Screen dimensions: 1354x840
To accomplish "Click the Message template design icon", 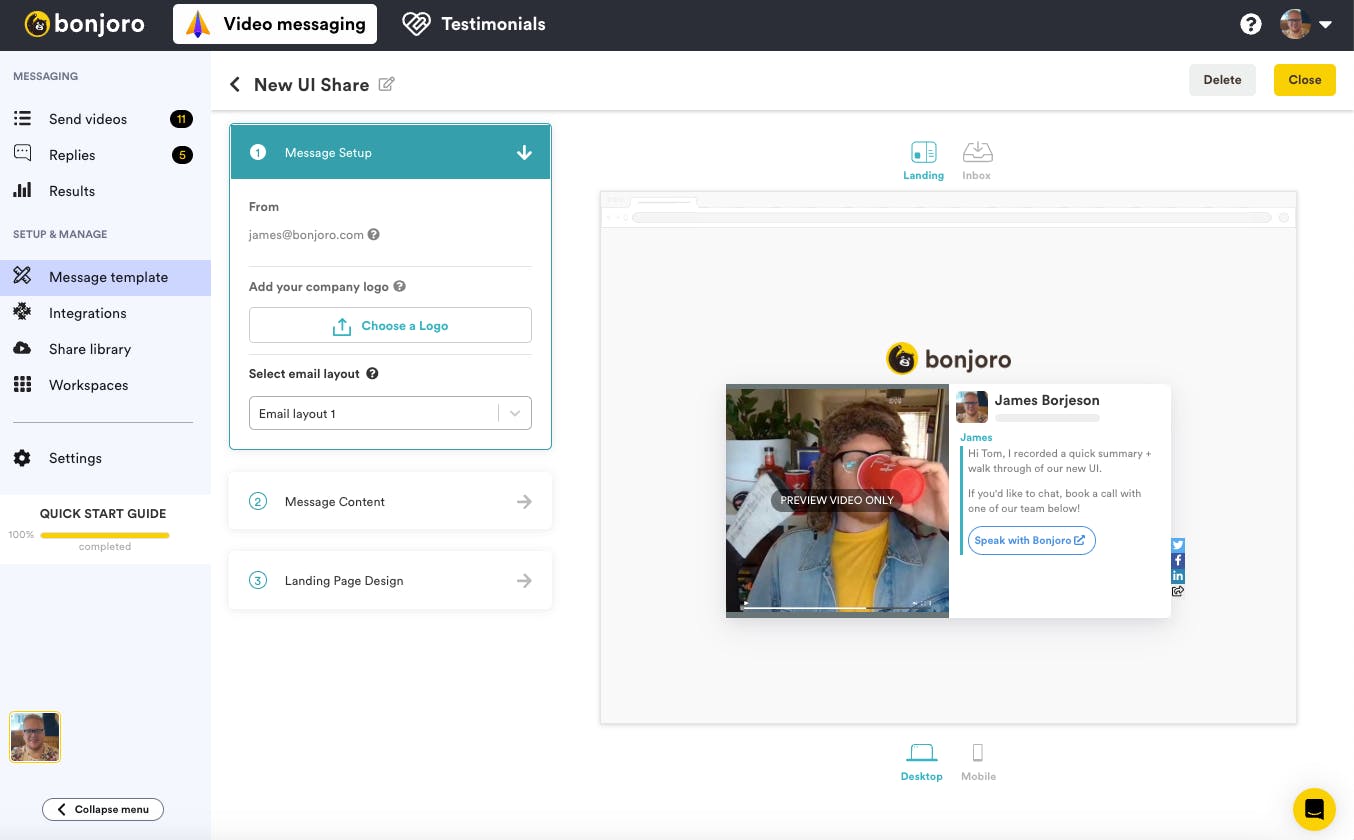I will [22, 276].
